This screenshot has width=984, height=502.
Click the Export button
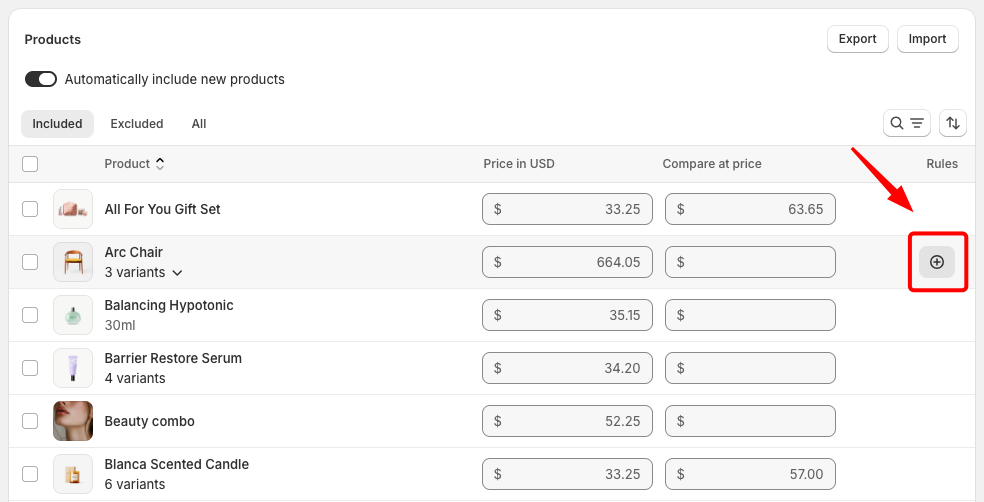click(857, 39)
